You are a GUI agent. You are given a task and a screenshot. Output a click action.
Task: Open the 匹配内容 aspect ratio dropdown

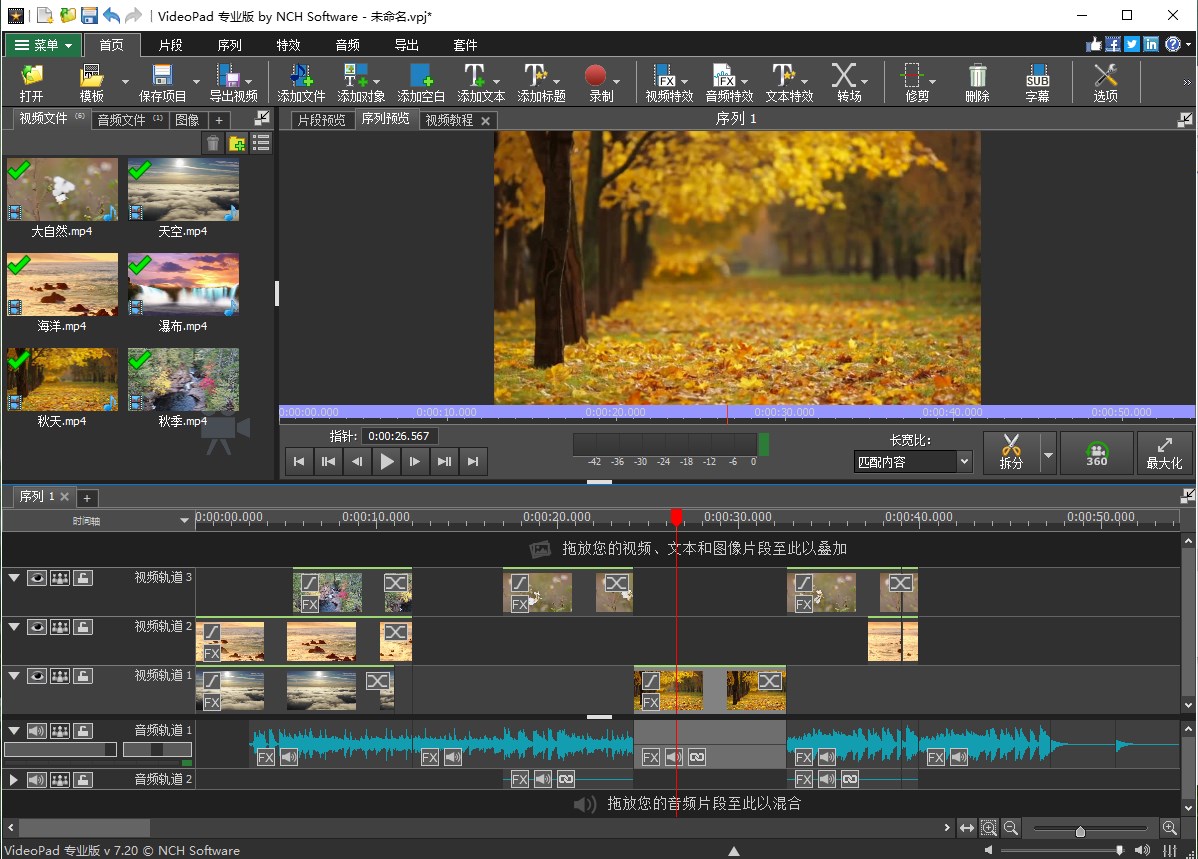[913, 462]
